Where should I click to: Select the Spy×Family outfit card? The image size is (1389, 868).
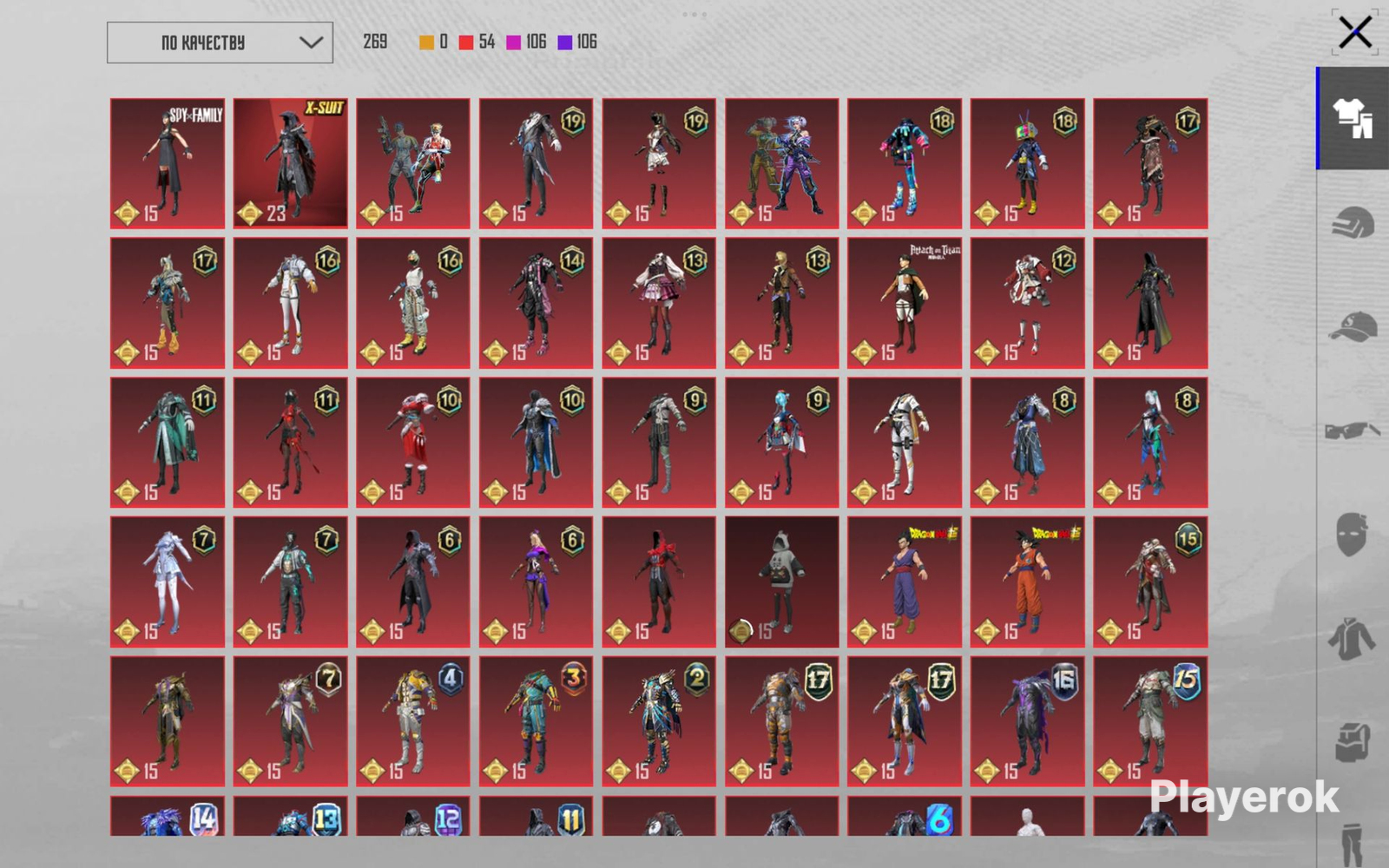[168, 163]
